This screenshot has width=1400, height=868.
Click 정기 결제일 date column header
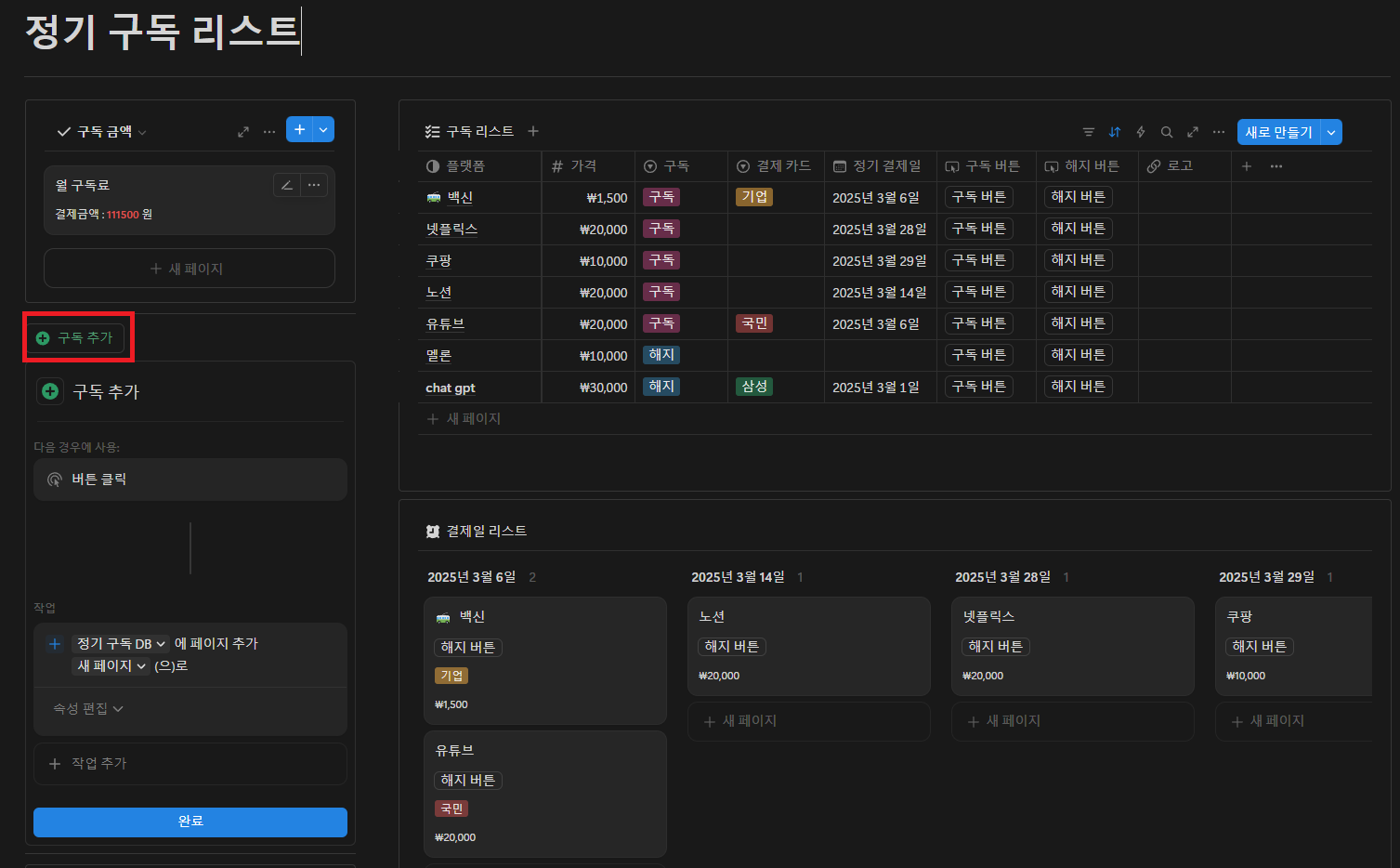[881, 166]
